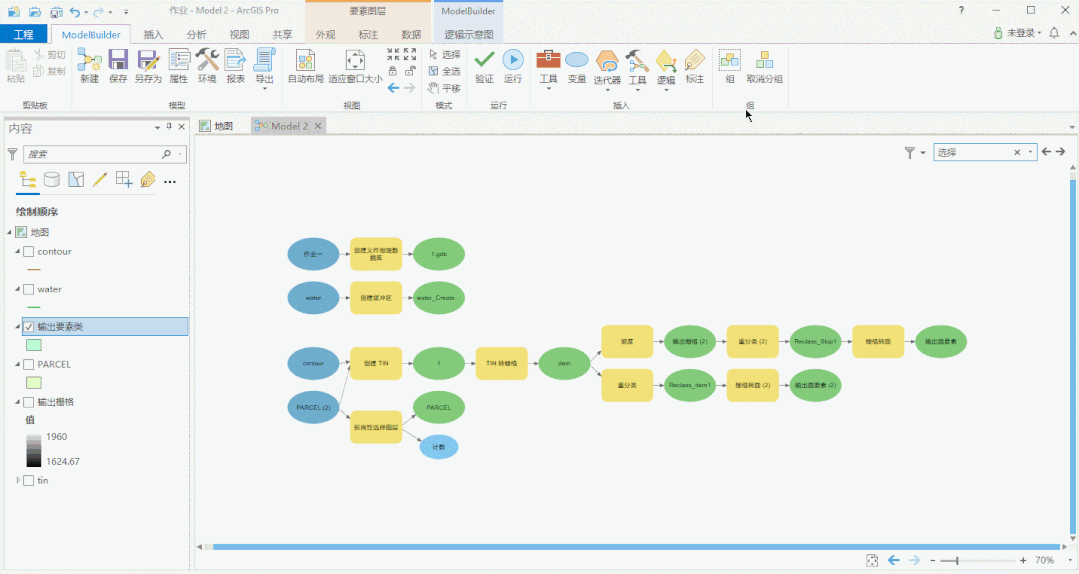1079x574 pixels.
Task: Open the 工程 project tab
Action: (x=23, y=34)
